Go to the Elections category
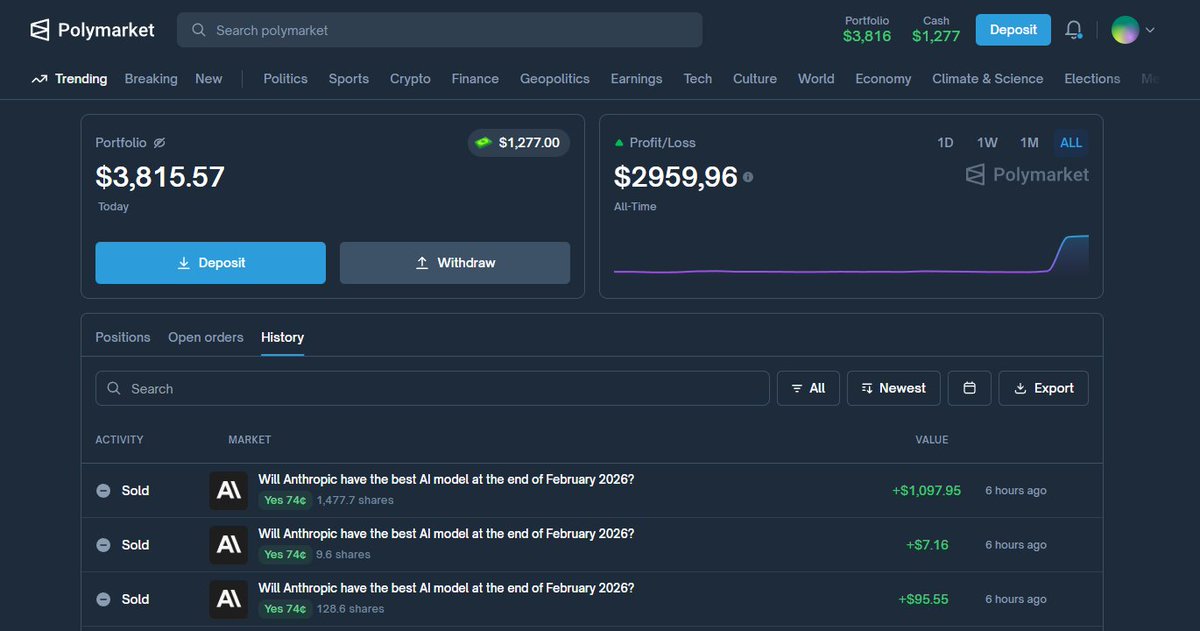The image size is (1200, 631). click(1092, 79)
